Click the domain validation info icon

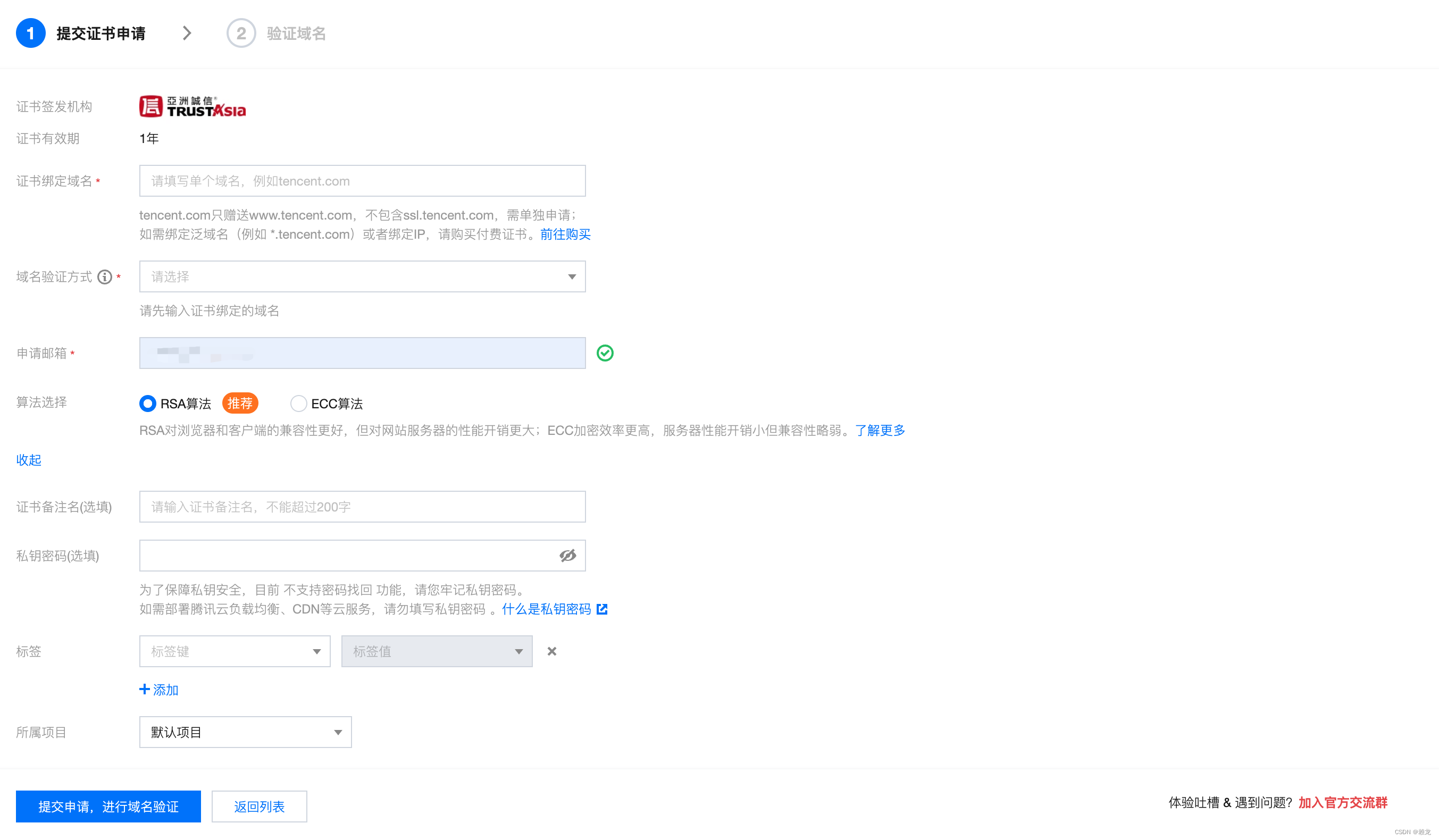click(x=105, y=277)
